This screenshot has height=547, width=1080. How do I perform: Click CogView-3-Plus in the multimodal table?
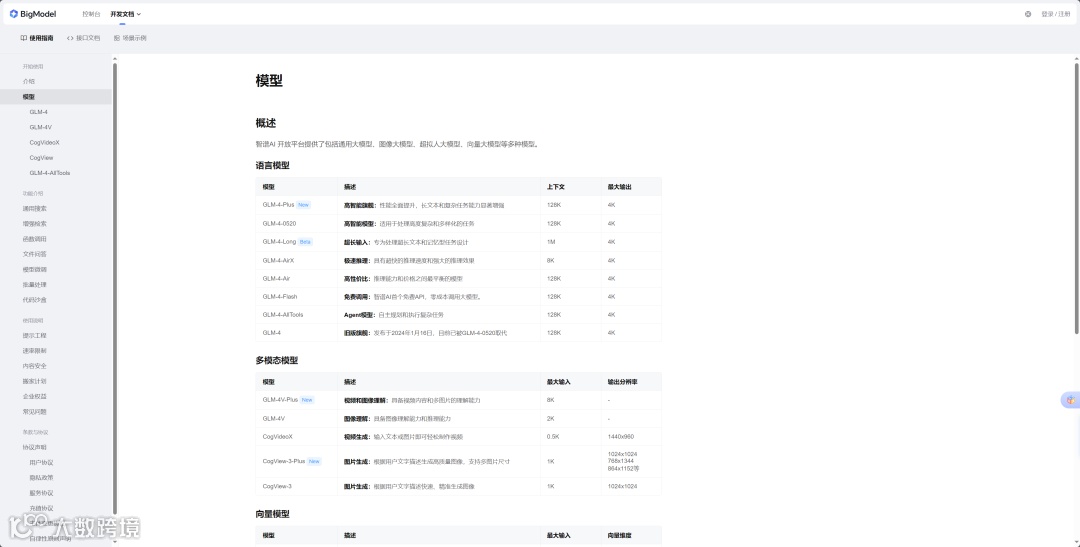click(284, 461)
